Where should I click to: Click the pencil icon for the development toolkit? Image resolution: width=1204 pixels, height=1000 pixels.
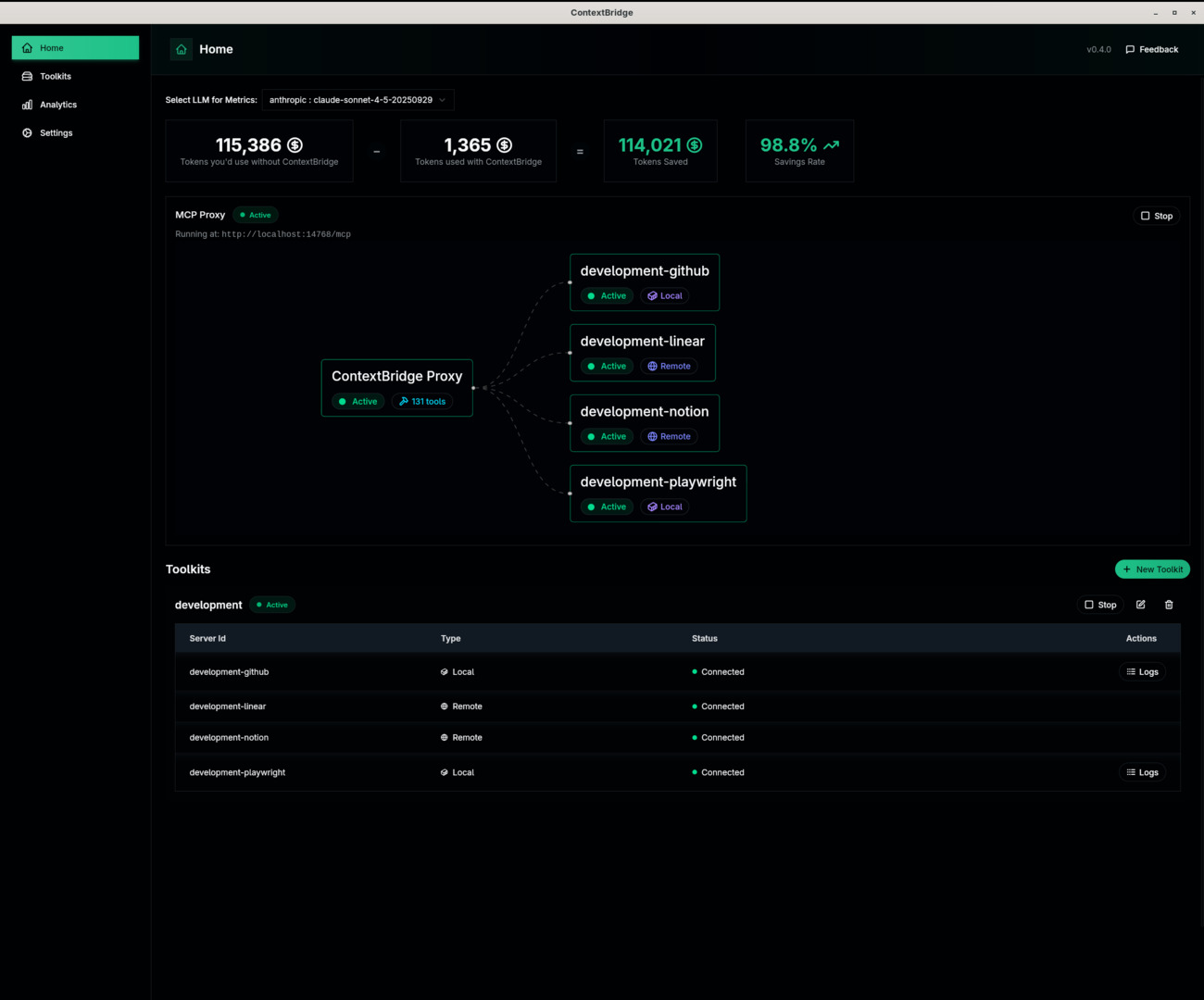(1140, 604)
